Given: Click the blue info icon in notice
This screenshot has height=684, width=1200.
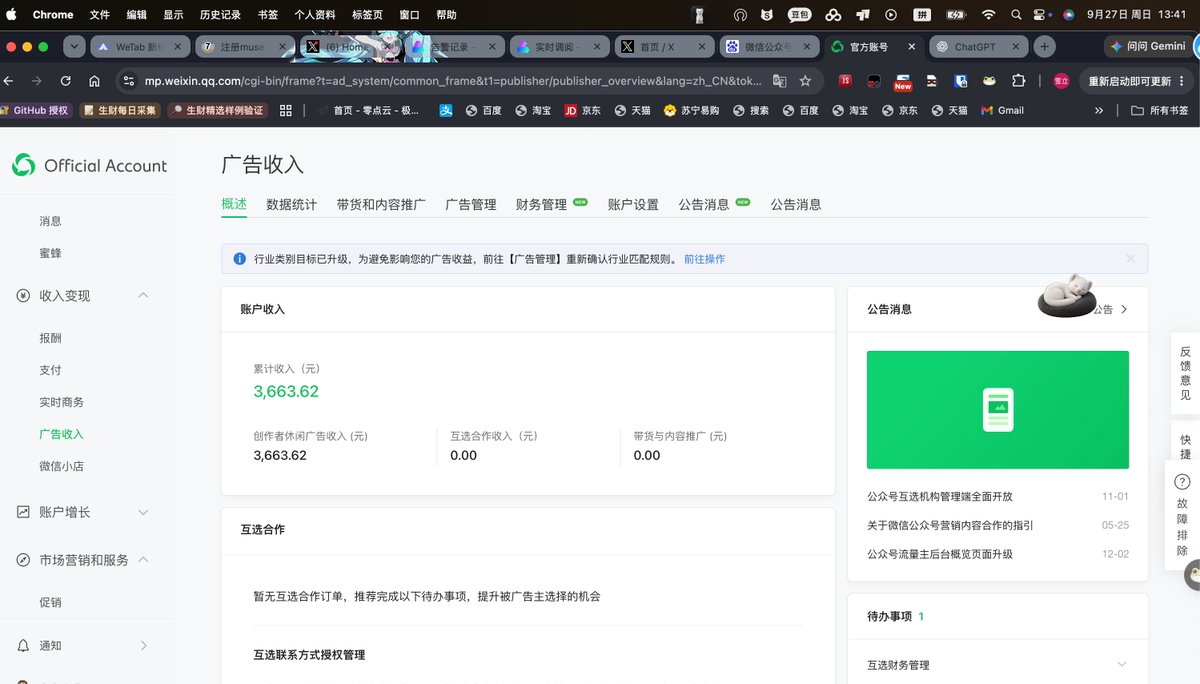Looking at the screenshot, I should pos(239,259).
